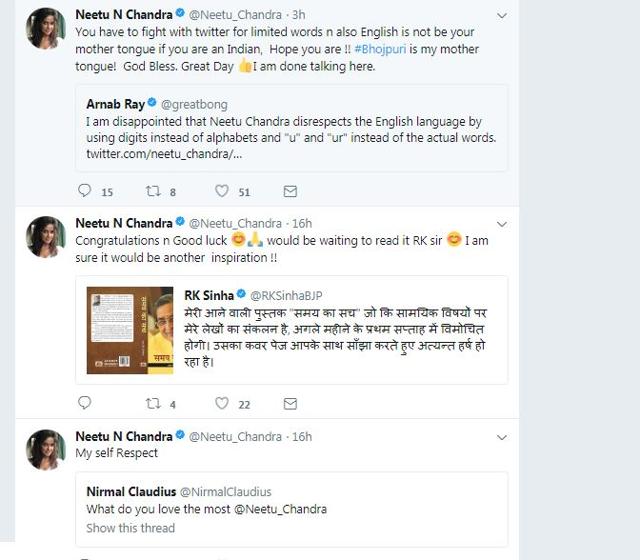Open Arnab Ray's profile name

pyautogui.click(x=115, y=101)
